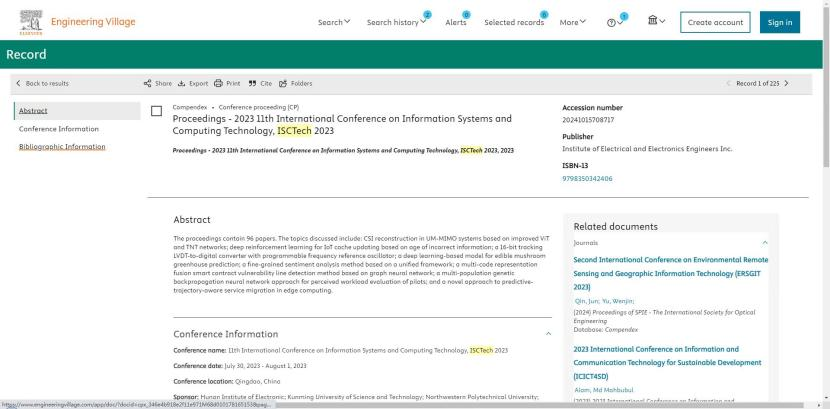
Task: Click the Share icon
Action: (148, 84)
